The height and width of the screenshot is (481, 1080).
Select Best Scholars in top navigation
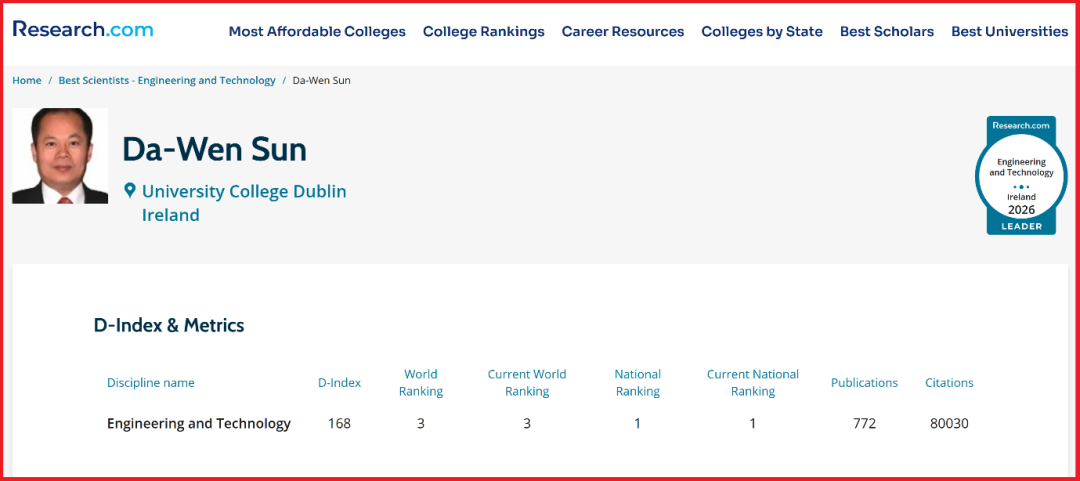tap(887, 32)
